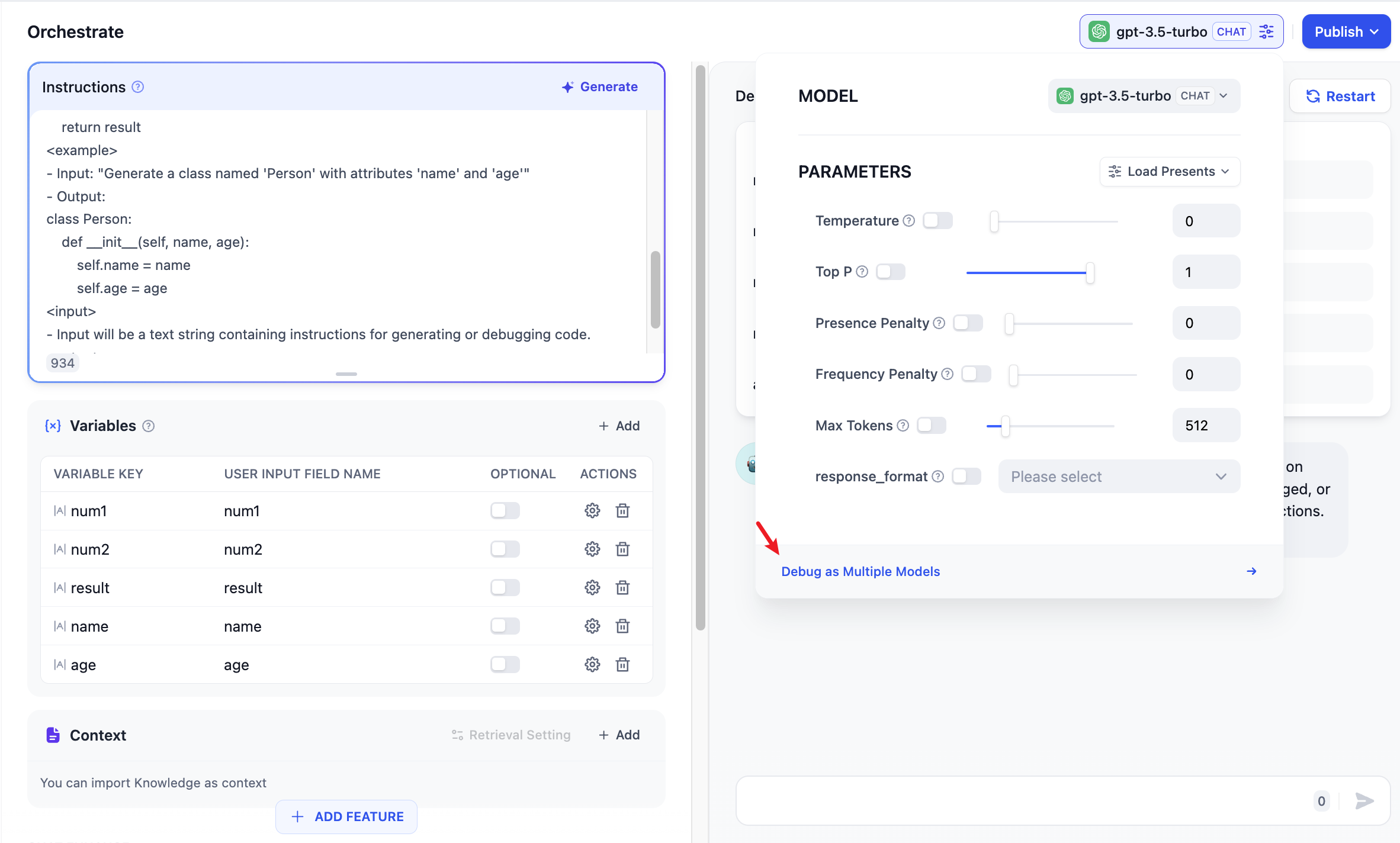The width and height of the screenshot is (1400, 843).
Task: Click the Instructions help icon
Action: point(138,87)
